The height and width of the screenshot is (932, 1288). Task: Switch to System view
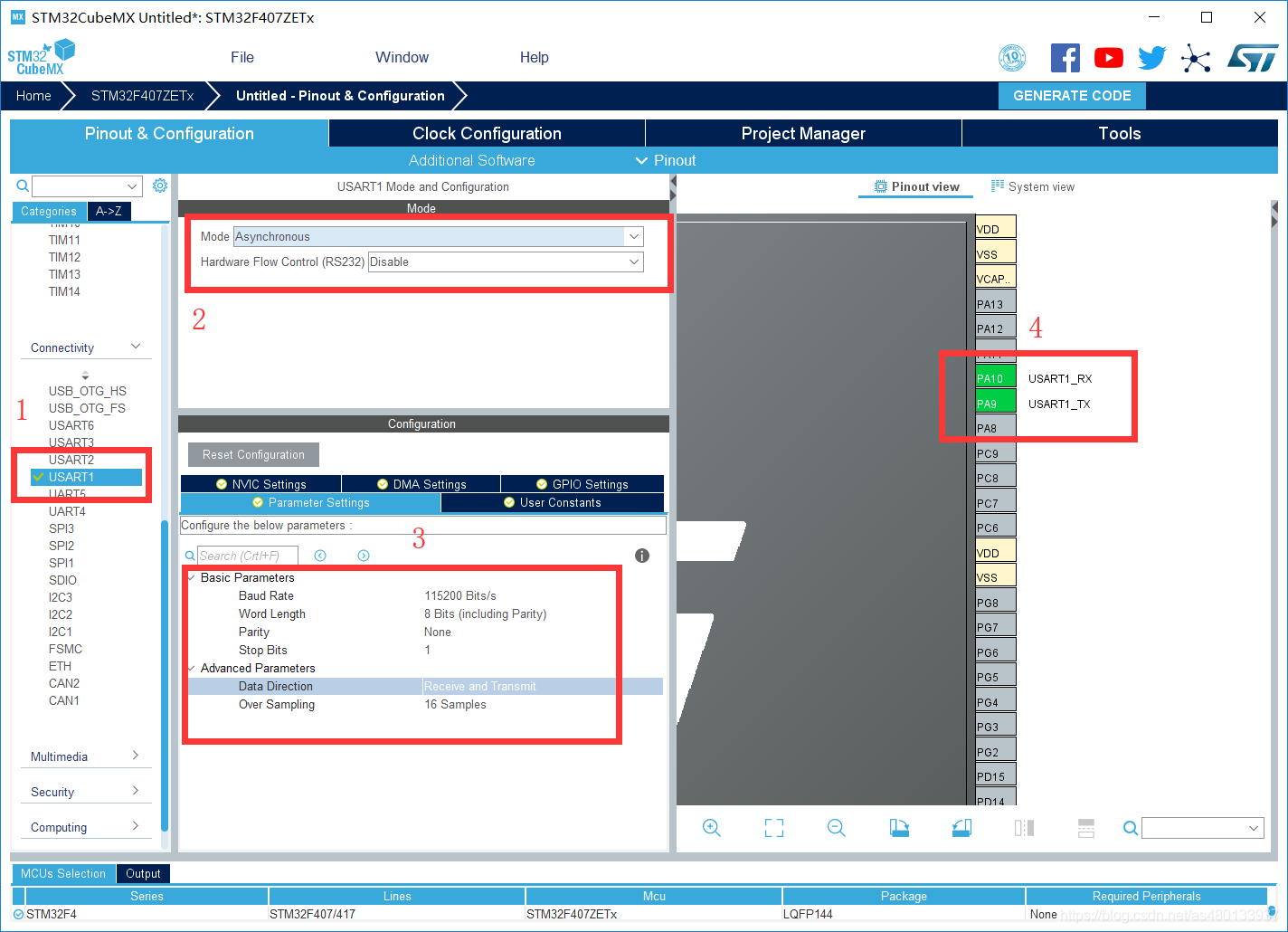[x=1033, y=186]
